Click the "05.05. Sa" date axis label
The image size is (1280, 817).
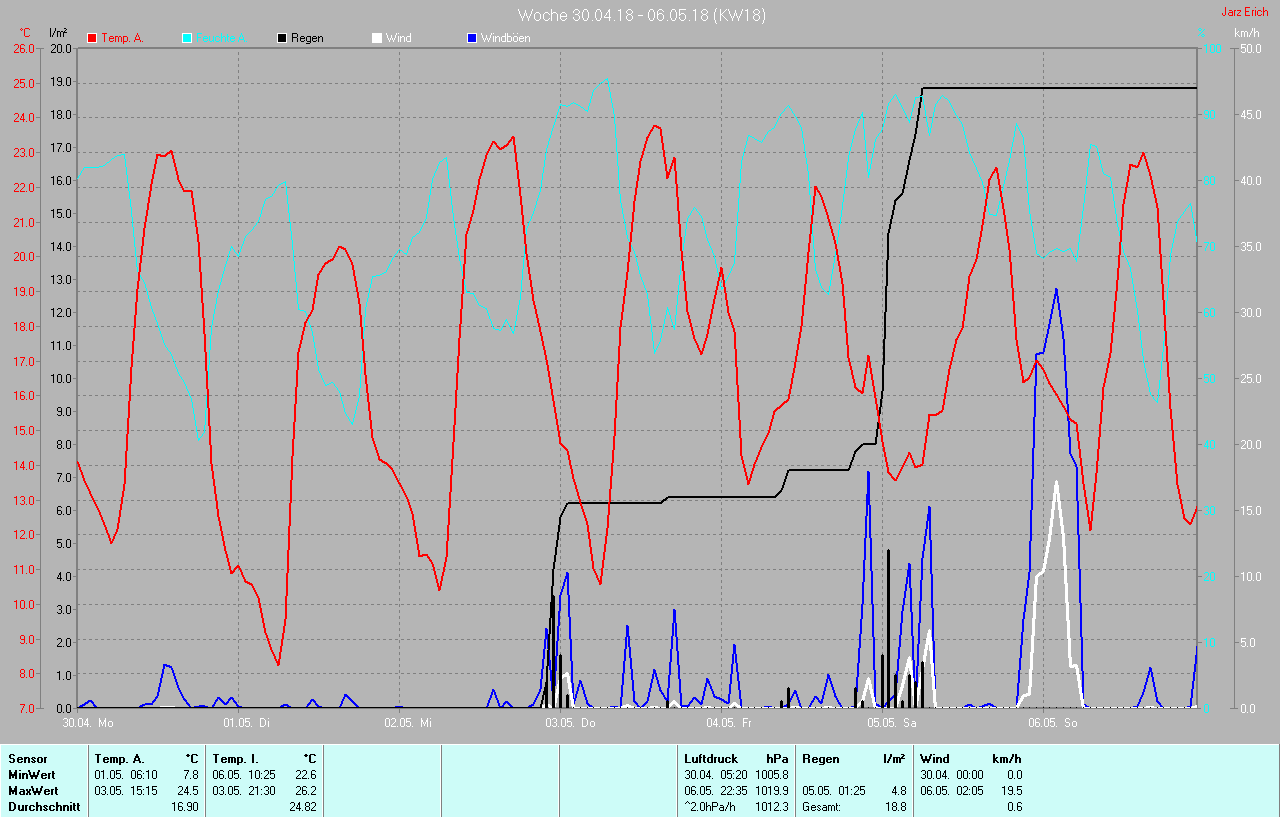[x=892, y=722]
